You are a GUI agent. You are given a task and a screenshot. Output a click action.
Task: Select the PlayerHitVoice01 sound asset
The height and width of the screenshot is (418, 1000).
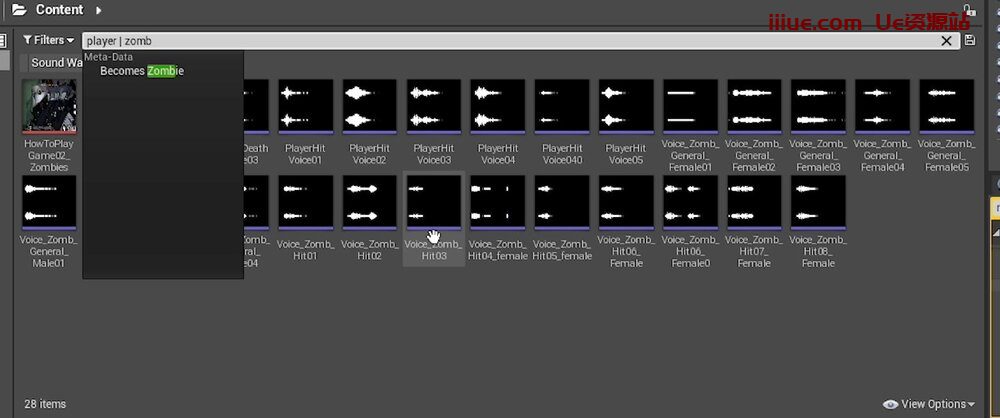(305, 107)
